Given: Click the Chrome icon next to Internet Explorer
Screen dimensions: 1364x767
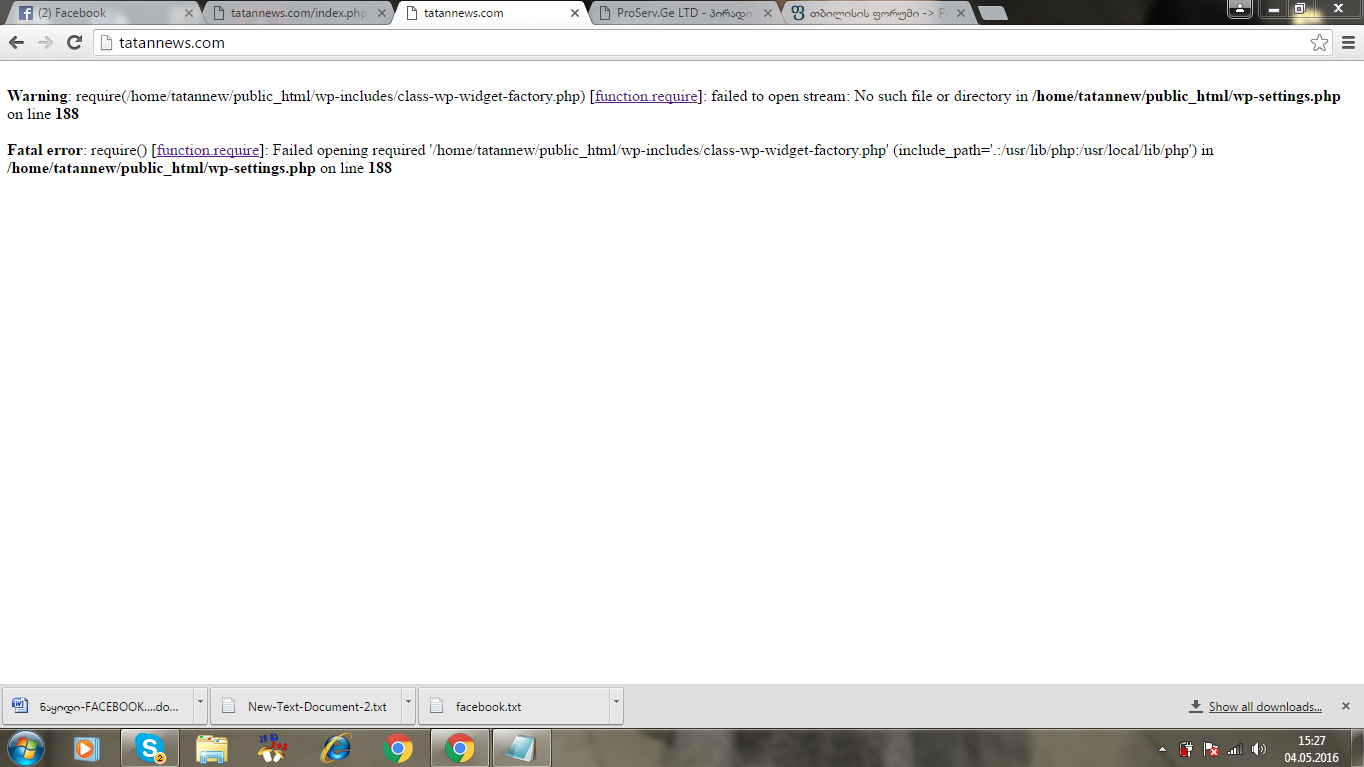Looking at the screenshot, I should (398, 748).
